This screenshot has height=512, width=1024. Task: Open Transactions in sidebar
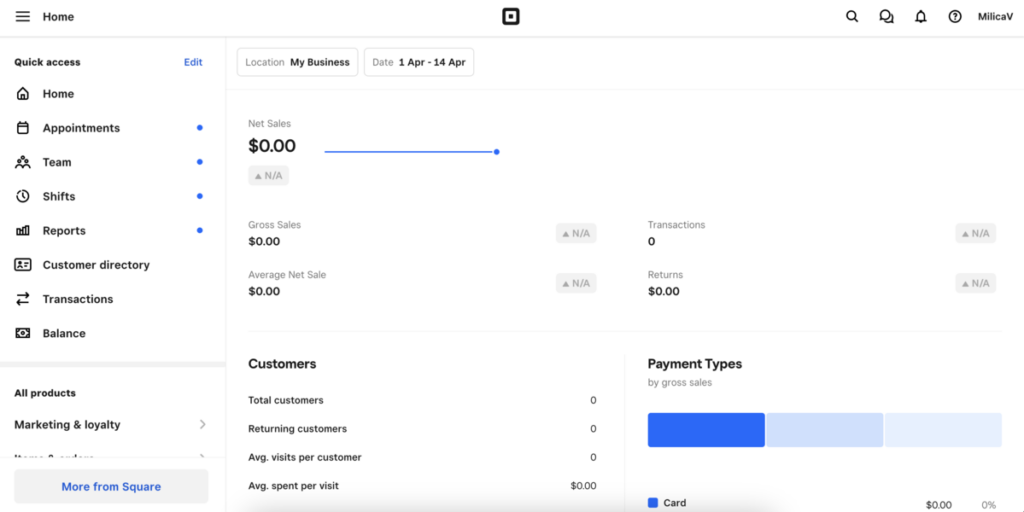click(78, 299)
